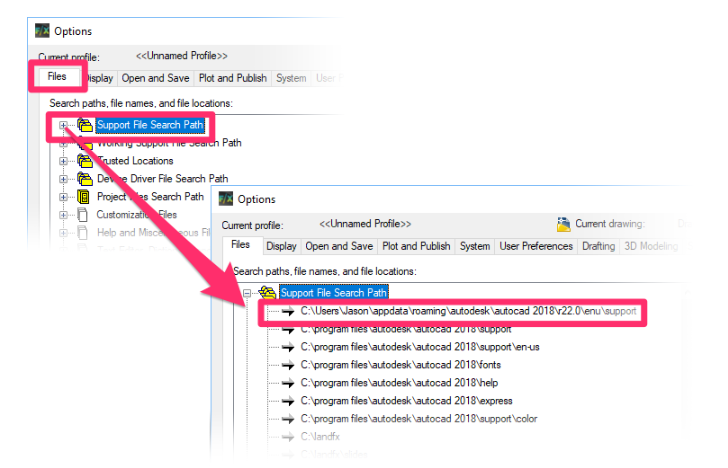Click arrow icon beside express path
728x468 pixels.
(x=288, y=401)
